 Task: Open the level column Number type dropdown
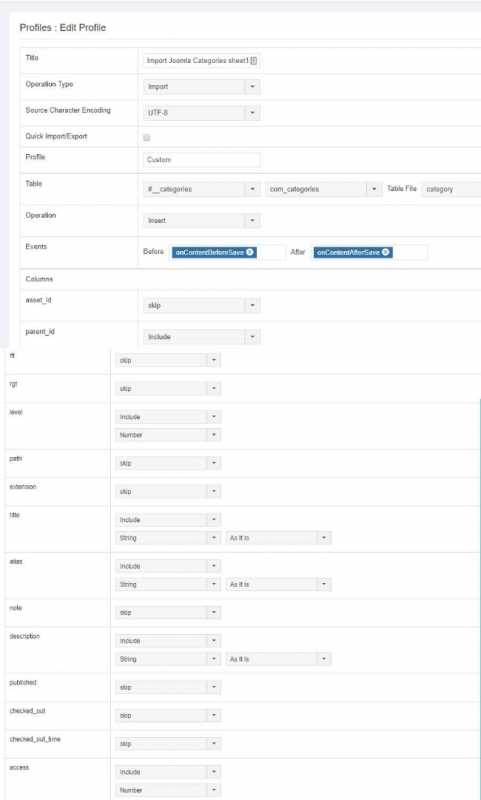click(x=168, y=435)
